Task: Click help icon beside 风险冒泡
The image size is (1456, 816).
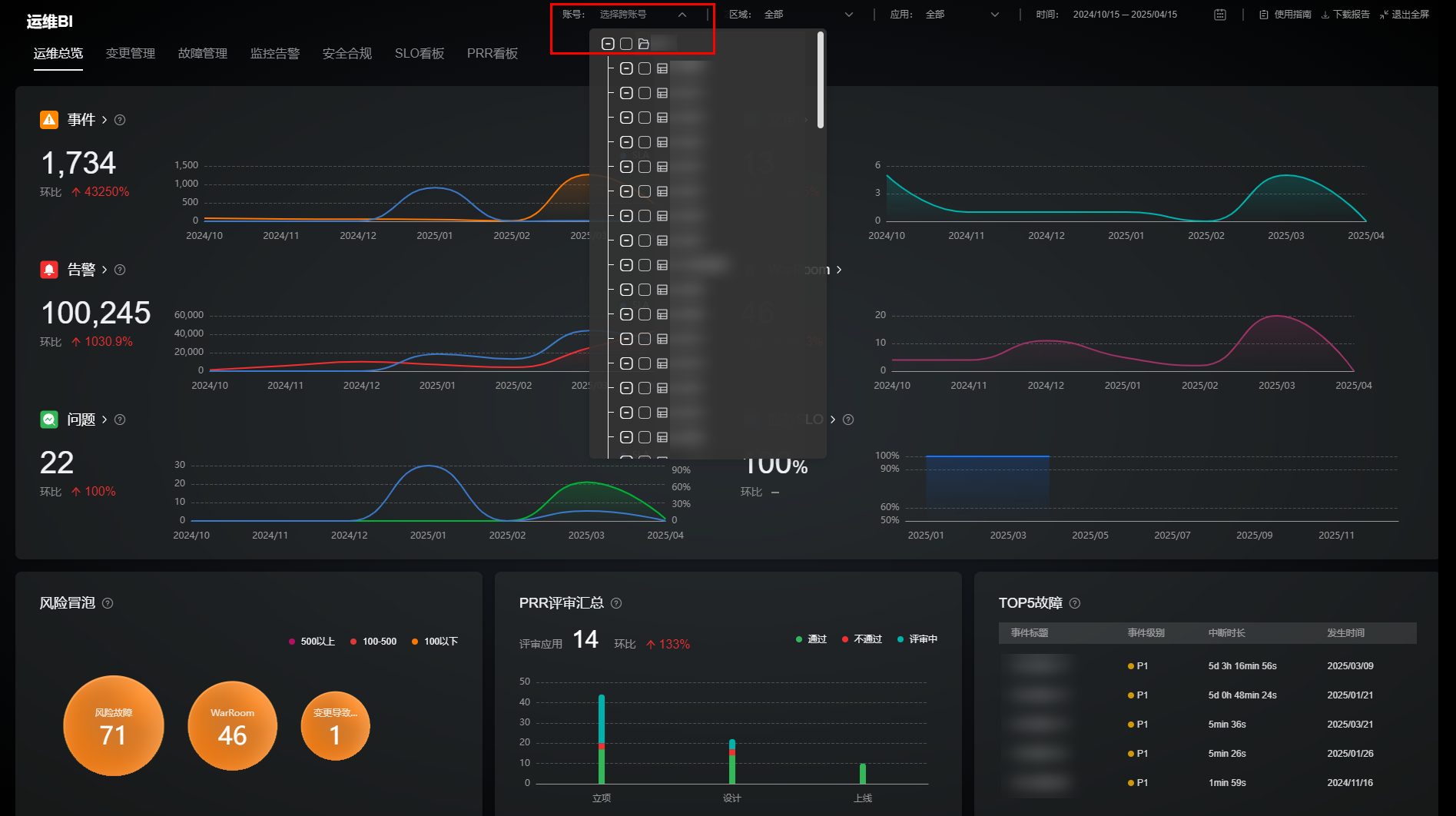Action: click(x=108, y=603)
